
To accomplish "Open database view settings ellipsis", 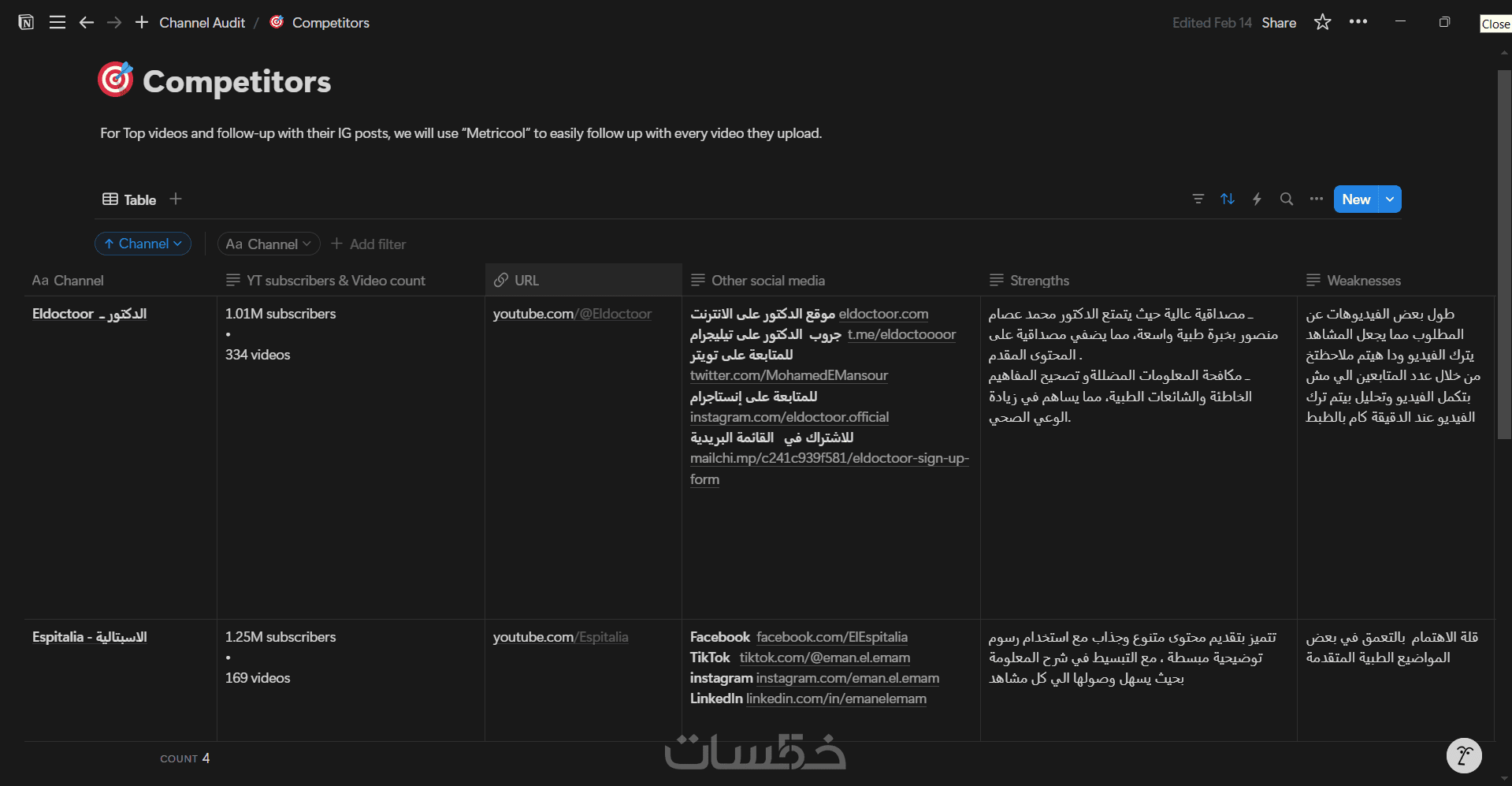I will pyautogui.click(x=1317, y=199).
